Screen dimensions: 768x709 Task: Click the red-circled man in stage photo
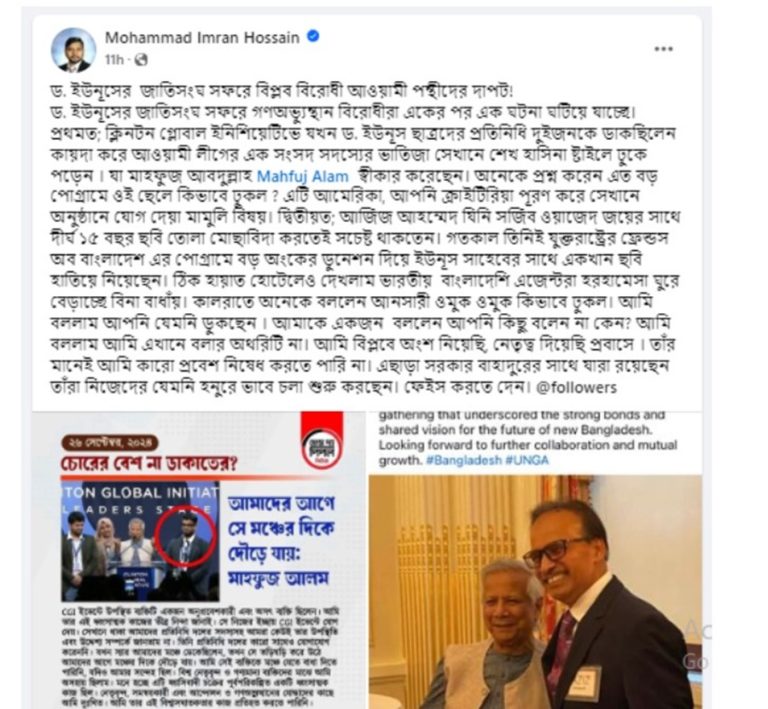(185, 540)
